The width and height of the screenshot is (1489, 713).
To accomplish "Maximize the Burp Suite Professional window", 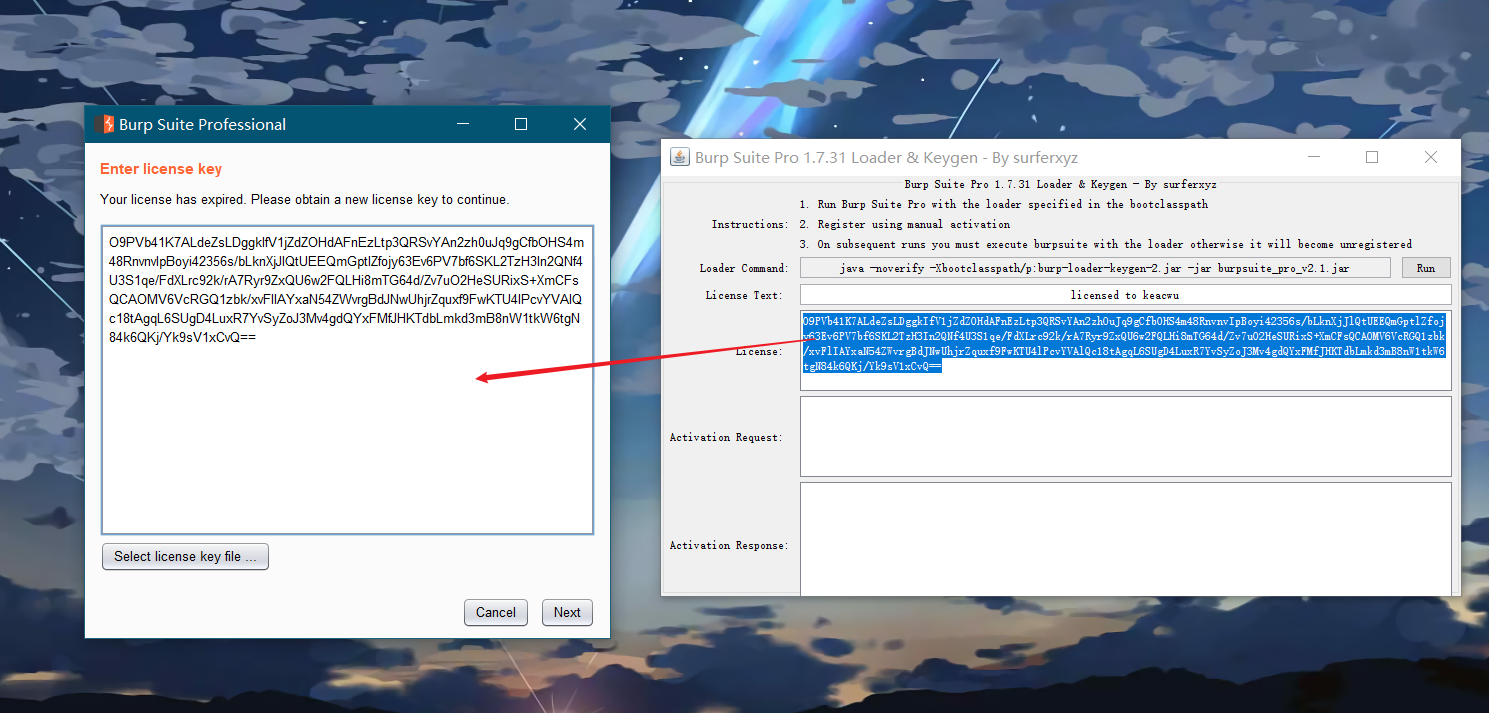I will [x=521, y=124].
